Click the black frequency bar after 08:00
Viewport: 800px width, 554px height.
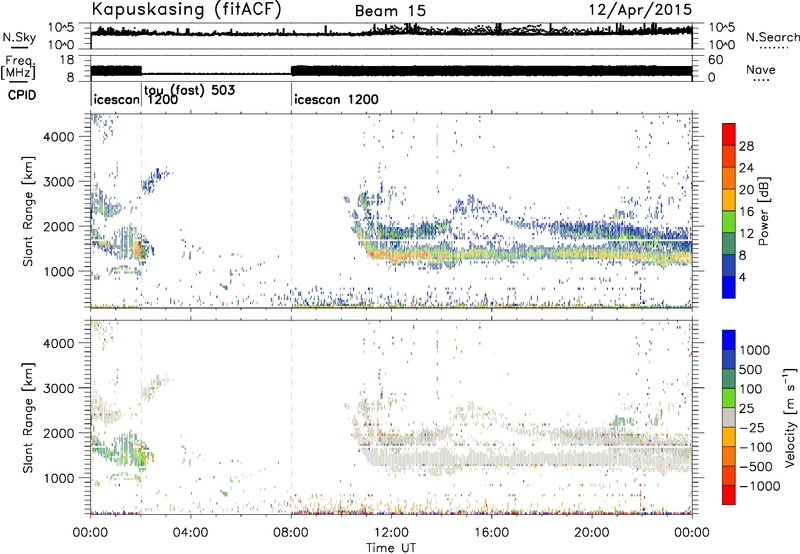[491, 71]
